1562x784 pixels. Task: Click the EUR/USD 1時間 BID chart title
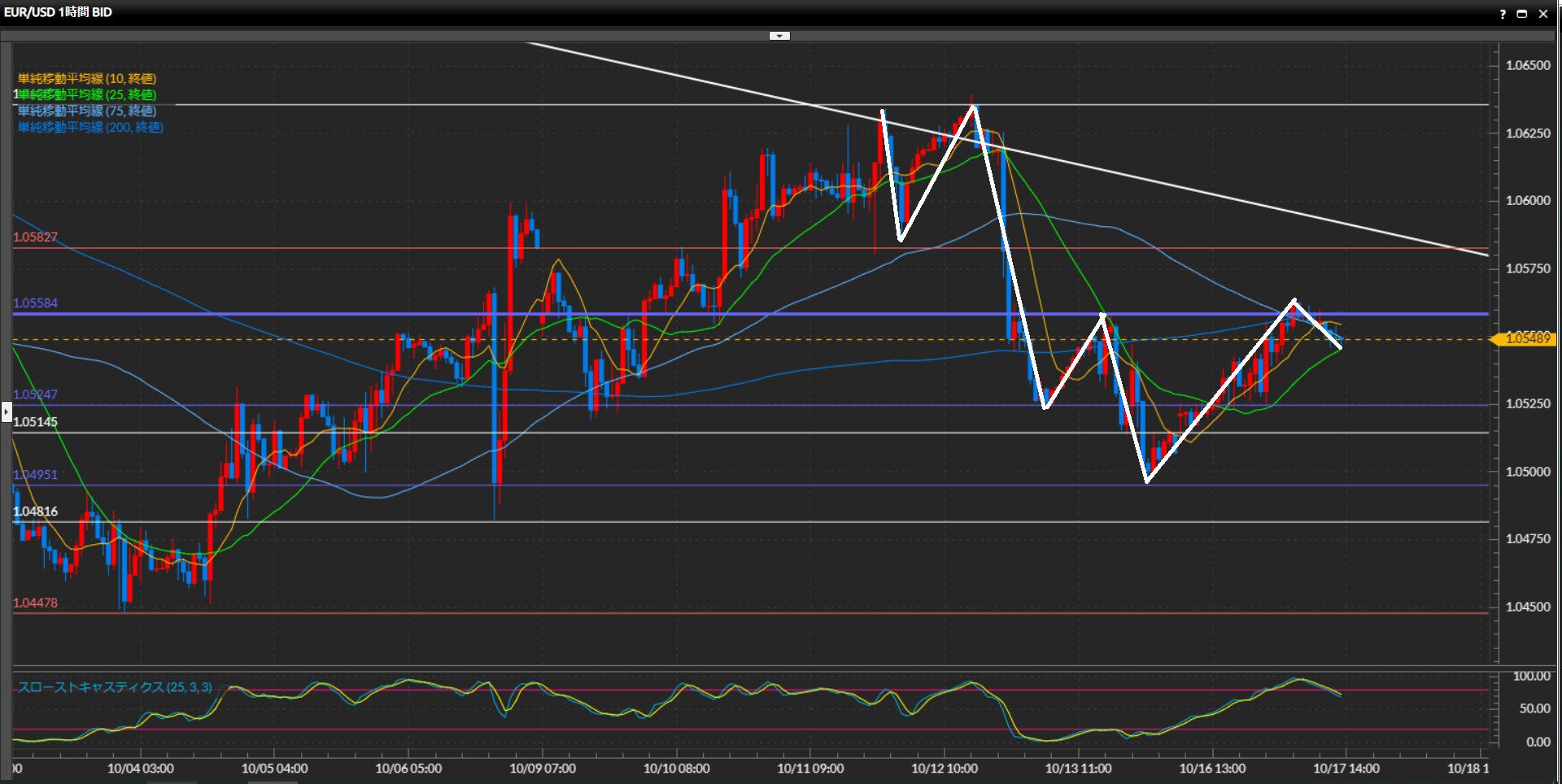click(x=58, y=12)
